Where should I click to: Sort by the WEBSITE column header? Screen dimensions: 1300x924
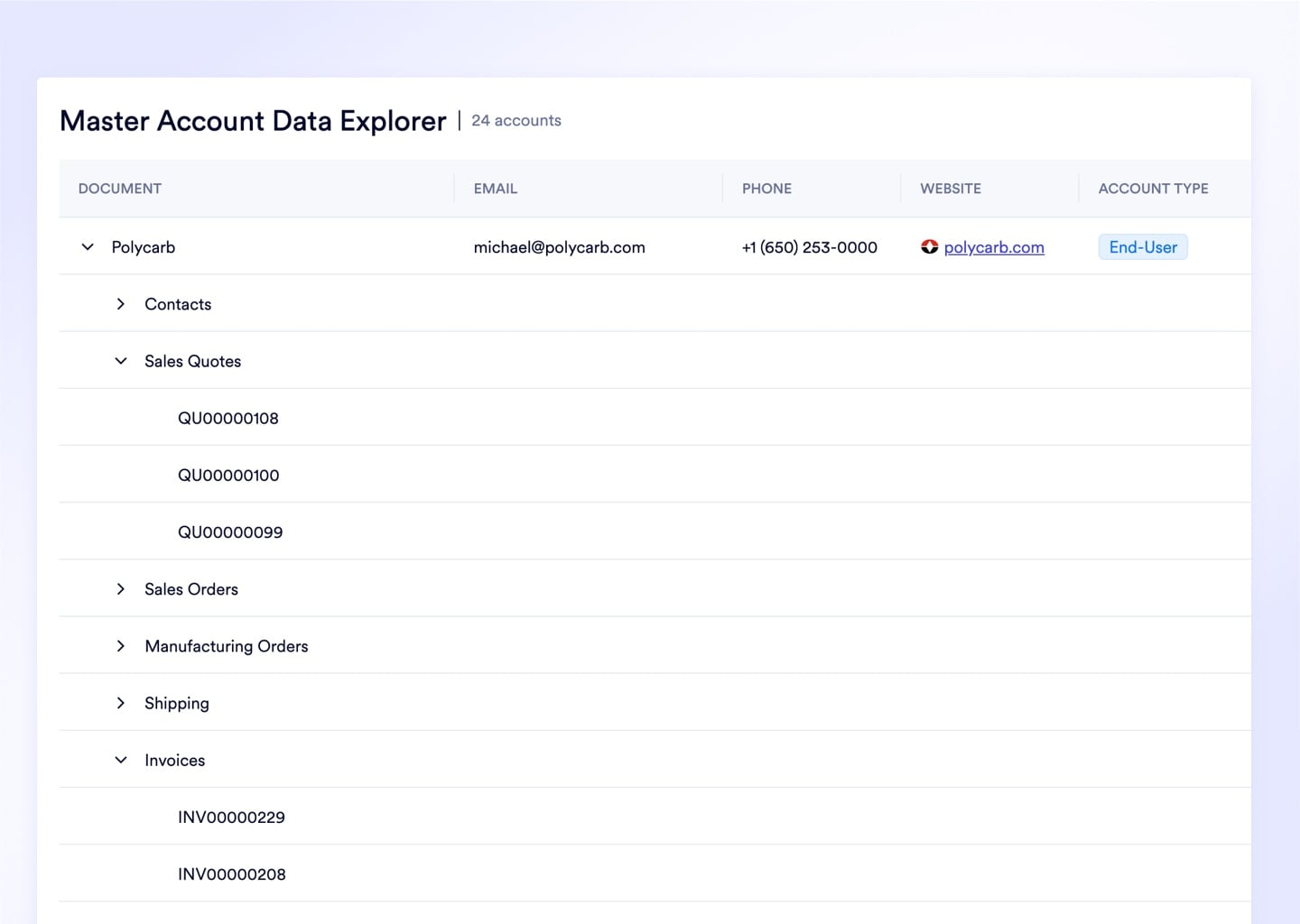tap(951, 189)
